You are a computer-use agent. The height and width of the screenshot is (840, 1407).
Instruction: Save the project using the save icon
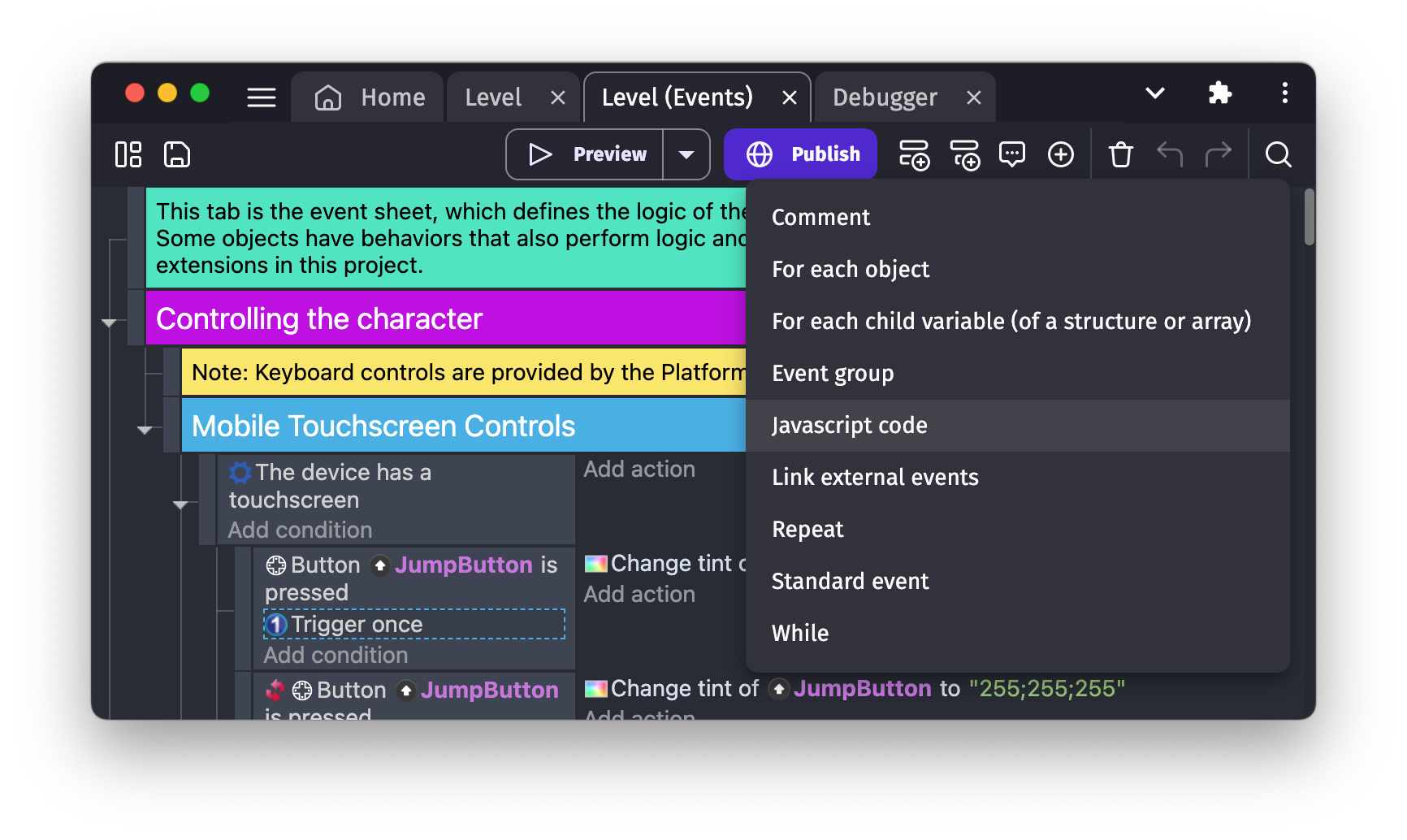[177, 154]
